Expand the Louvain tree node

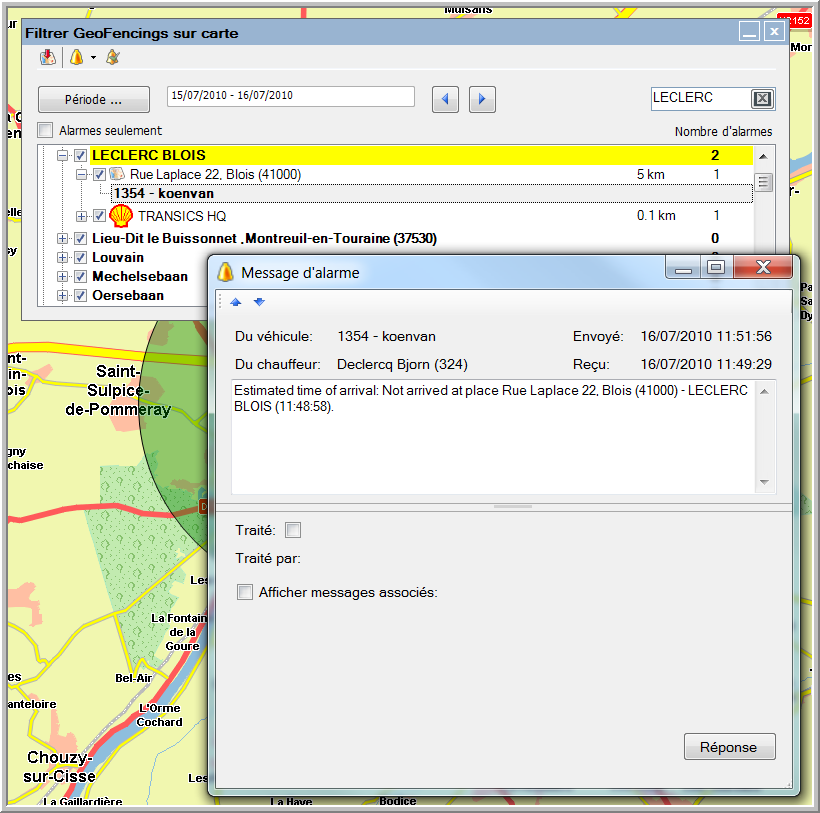[x=63, y=258]
